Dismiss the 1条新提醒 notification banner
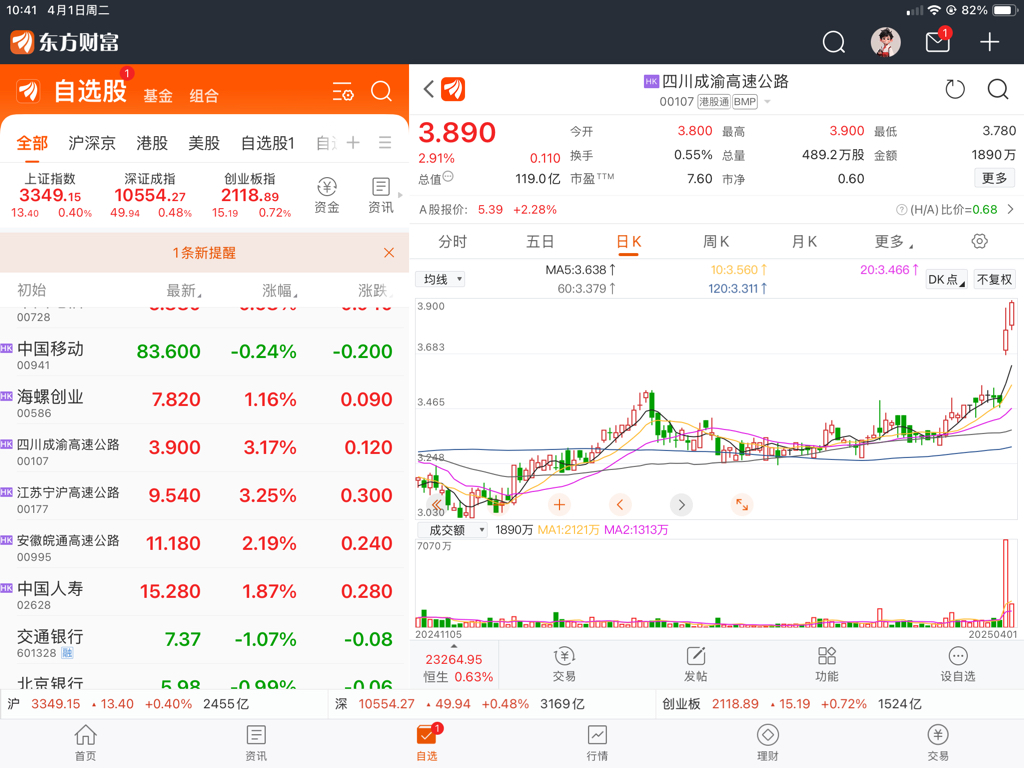Viewport: 1024px width, 768px height. click(389, 253)
